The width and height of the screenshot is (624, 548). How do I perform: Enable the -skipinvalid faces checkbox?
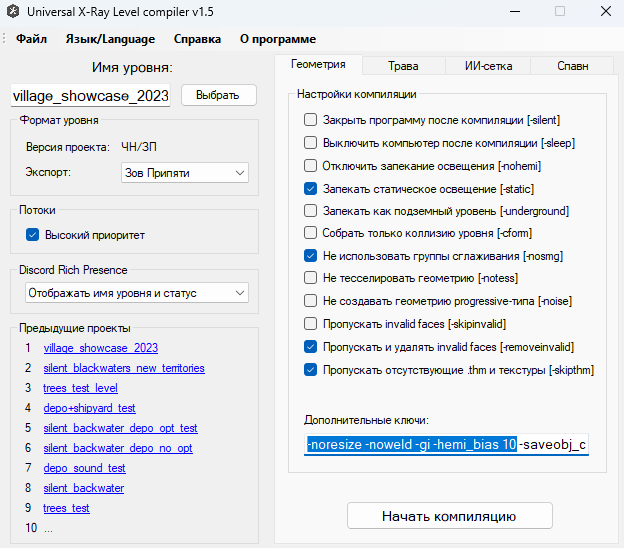coord(310,324)
